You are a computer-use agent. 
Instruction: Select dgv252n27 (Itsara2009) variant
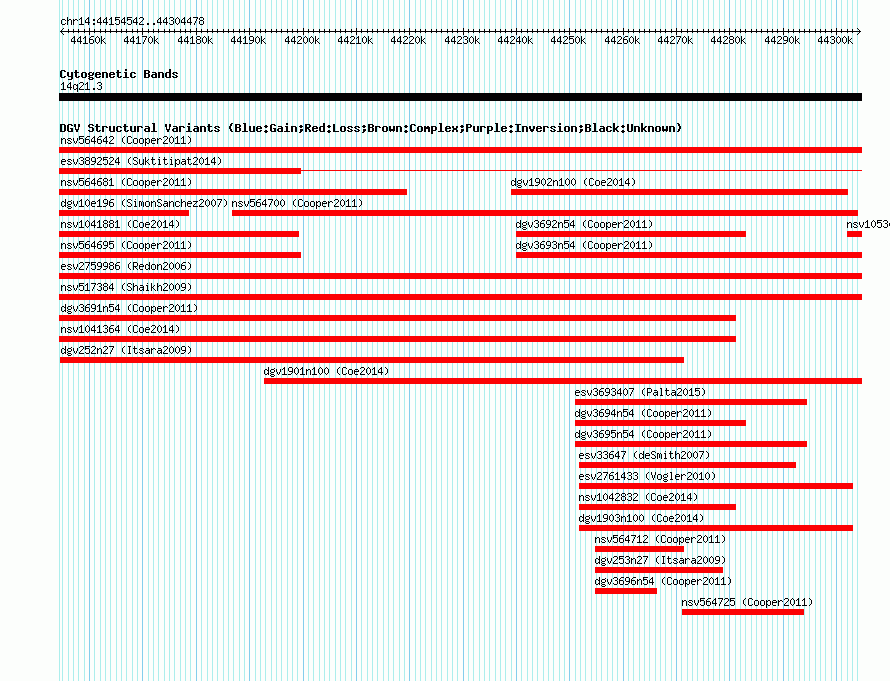[126, 350]
